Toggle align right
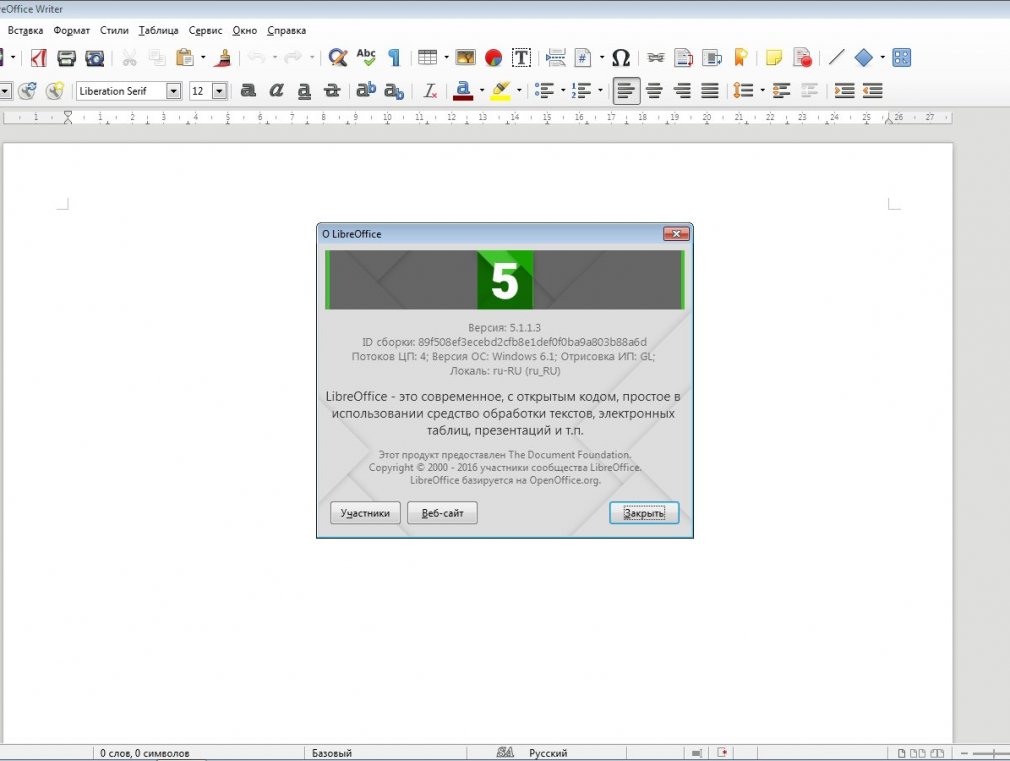 coord(682,91)
